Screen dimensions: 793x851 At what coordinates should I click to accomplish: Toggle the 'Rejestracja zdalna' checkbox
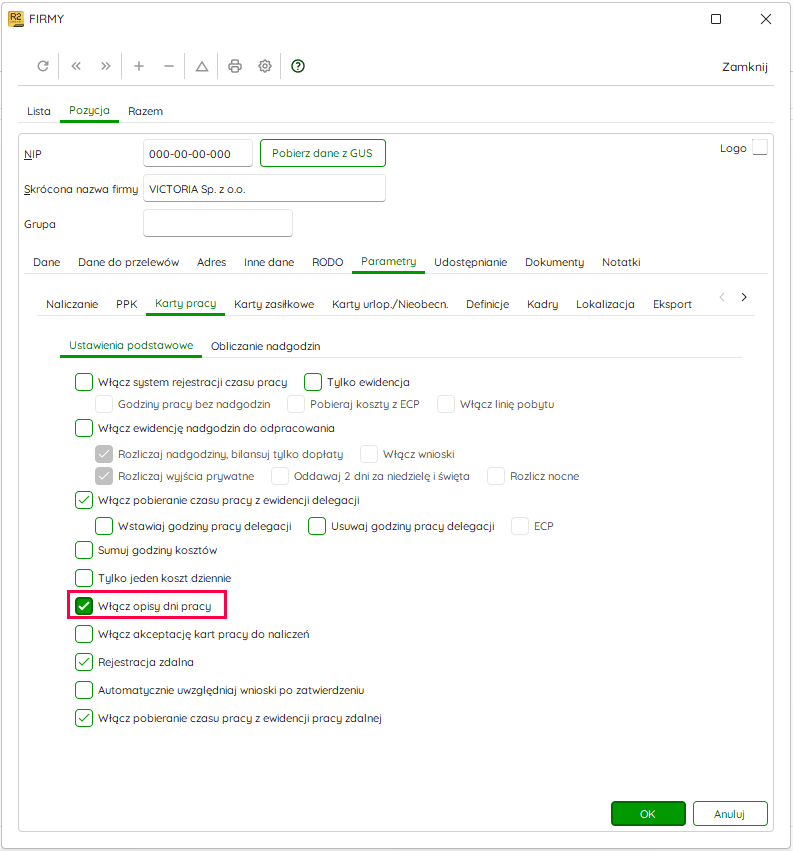pos(84,662)
